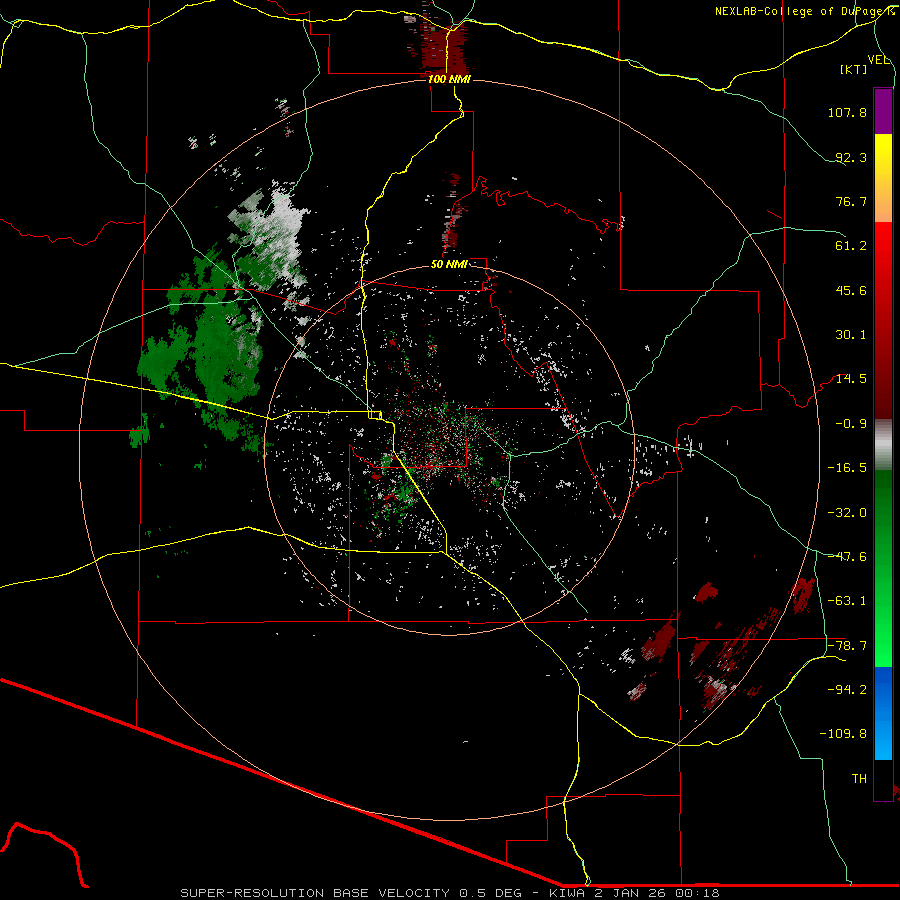This screenshot has height=900, width=900.
Task: Select the -47.6 legend value
Action: 847,556
